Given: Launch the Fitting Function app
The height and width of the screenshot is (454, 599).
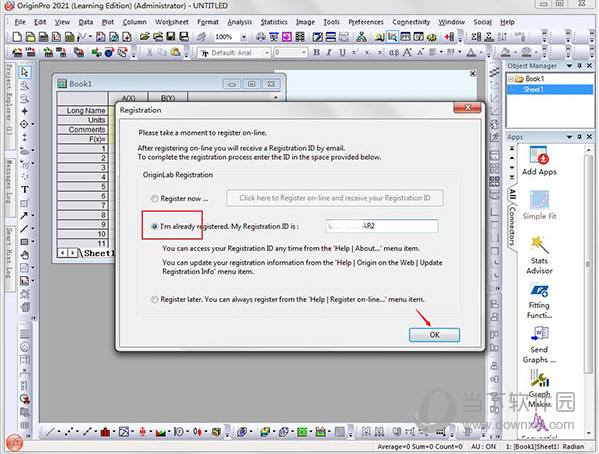Looking at the screenshot, I should 539,302.
